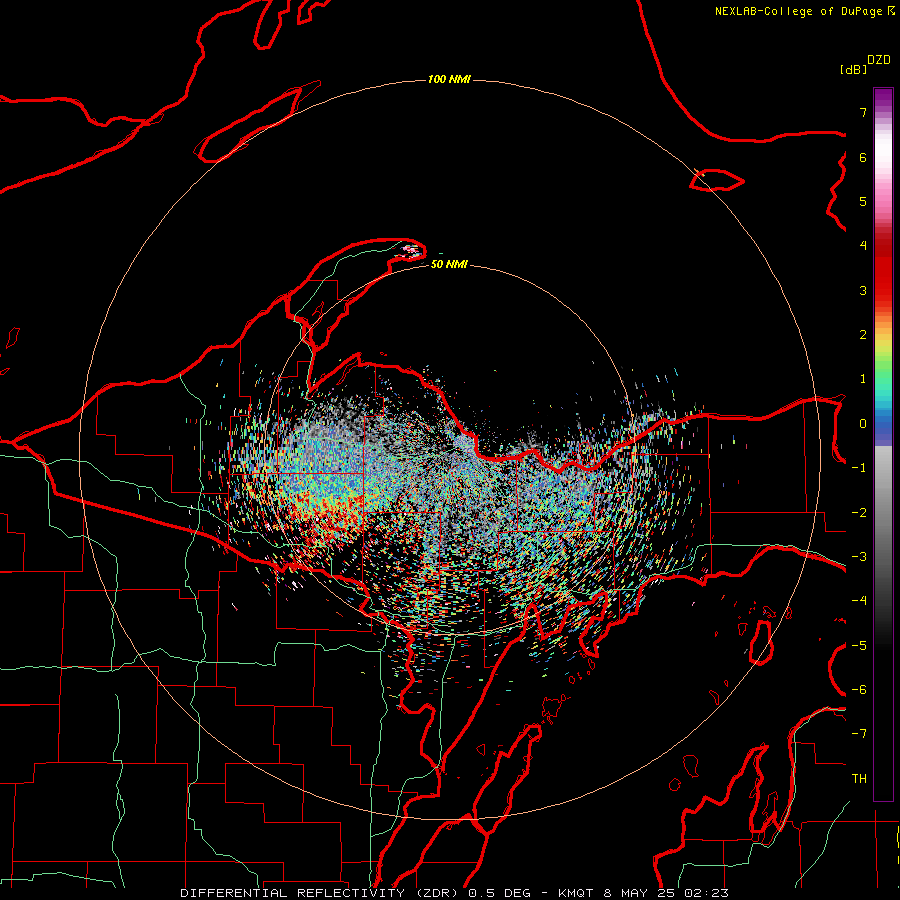Click the 6 tick label on scale
The image size is (900, 900).
coord(863,157)
